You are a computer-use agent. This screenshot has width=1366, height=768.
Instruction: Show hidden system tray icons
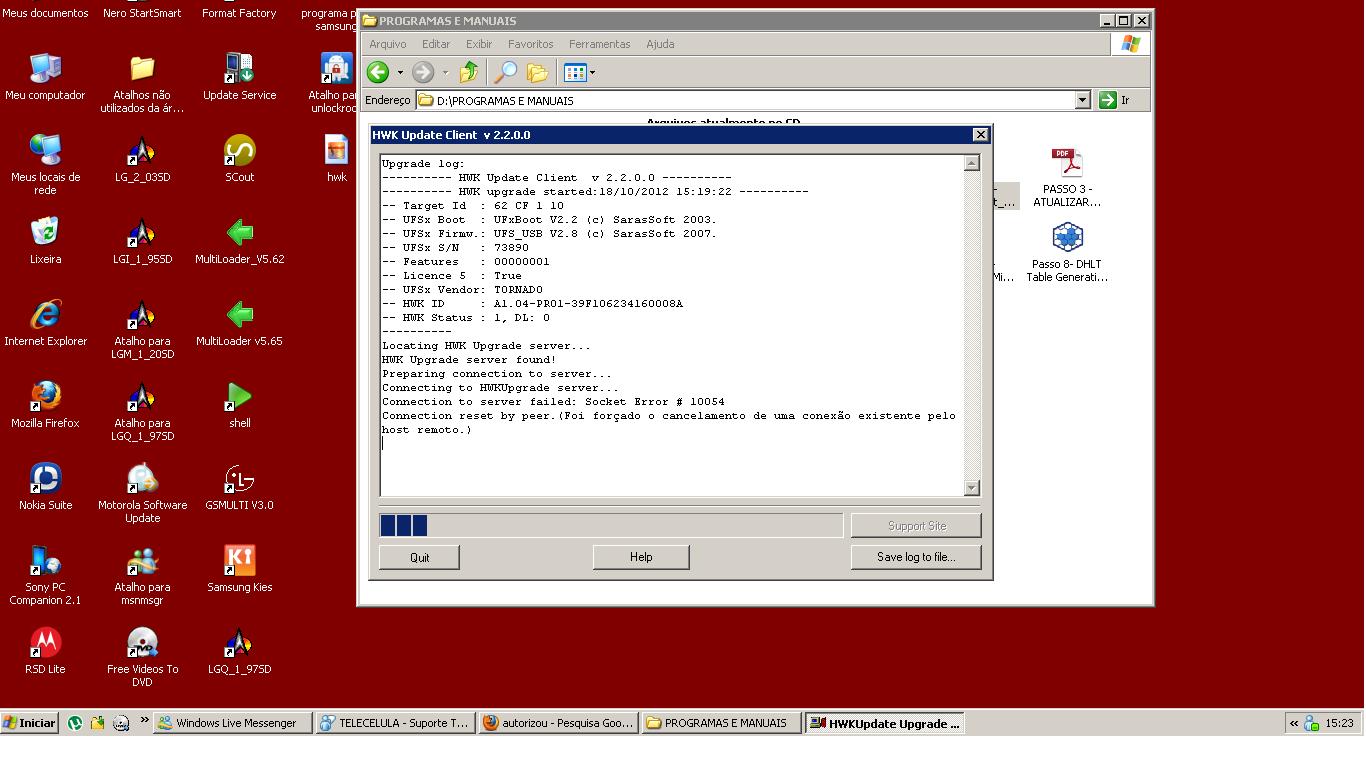(1294, 723)
